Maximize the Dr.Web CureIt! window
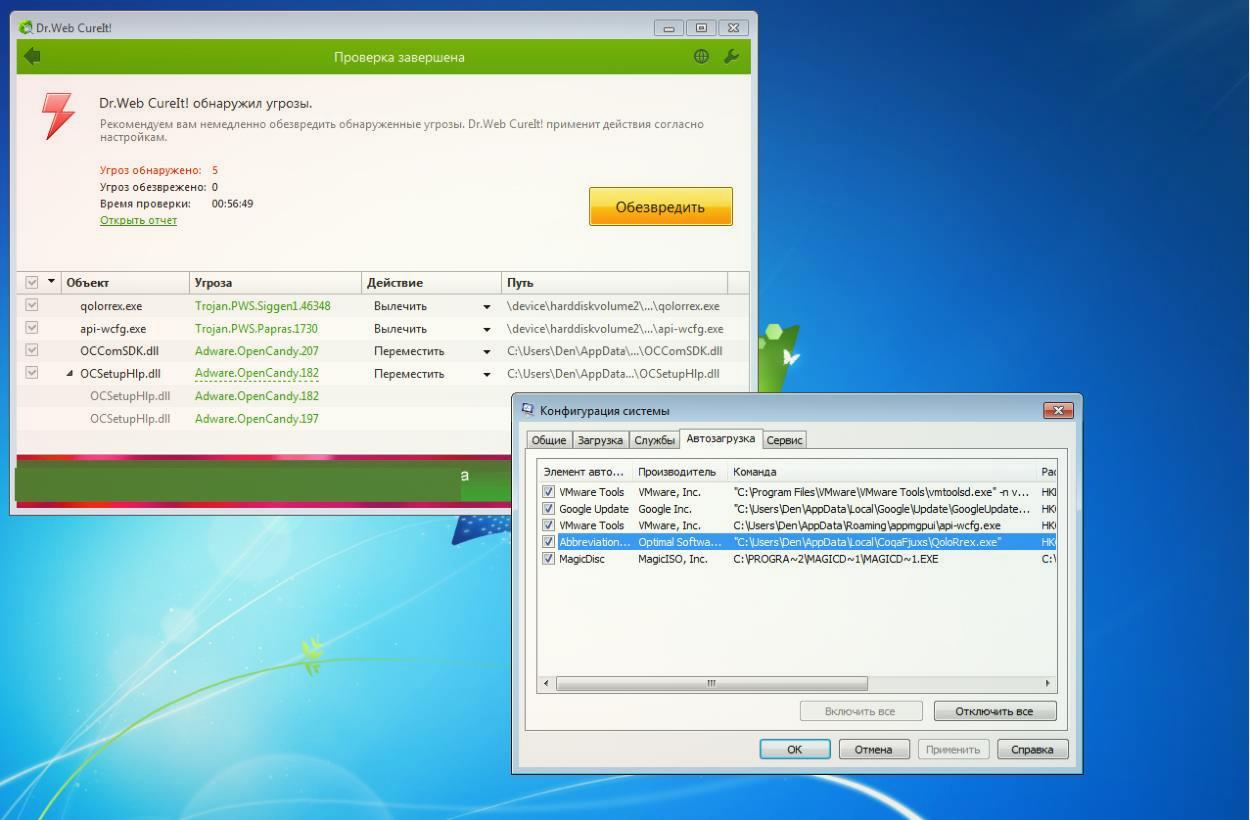 701,27
